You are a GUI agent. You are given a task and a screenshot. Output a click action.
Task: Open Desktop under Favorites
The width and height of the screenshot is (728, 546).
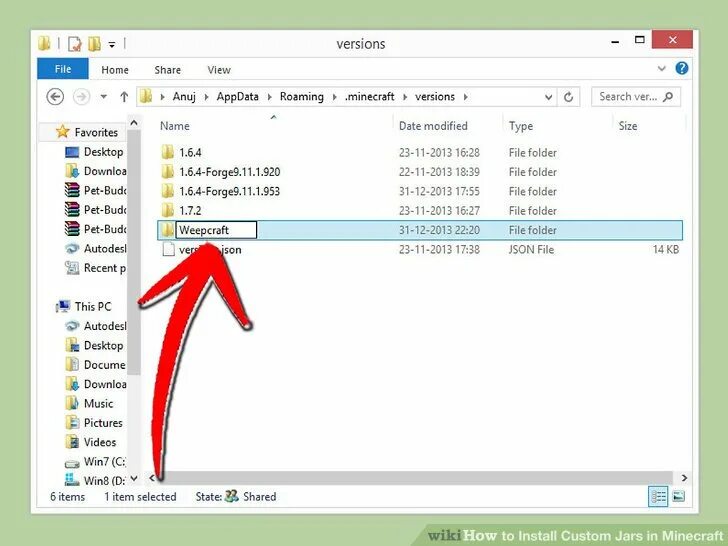tap(103, 152)
